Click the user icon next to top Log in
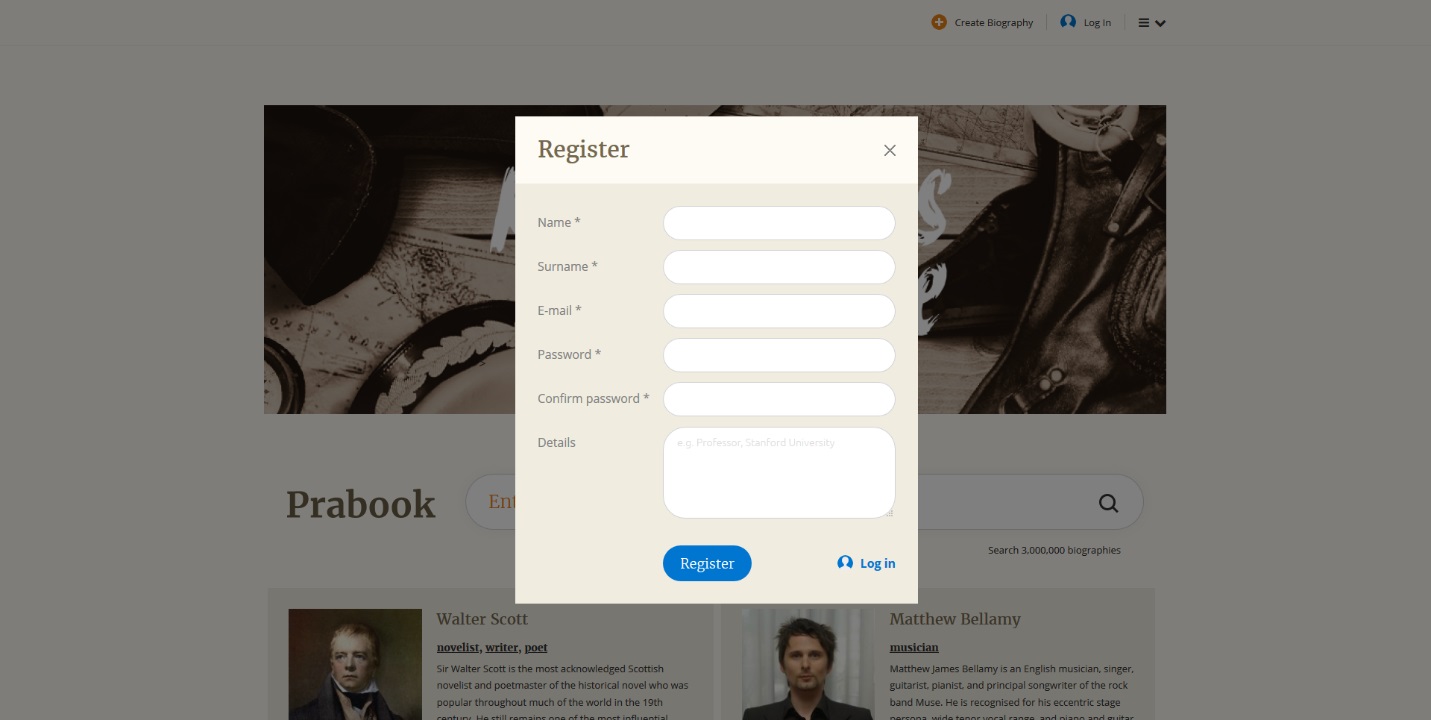Image resolution: width=1431 pixels, height=720 pixels. pos(1068,22)
